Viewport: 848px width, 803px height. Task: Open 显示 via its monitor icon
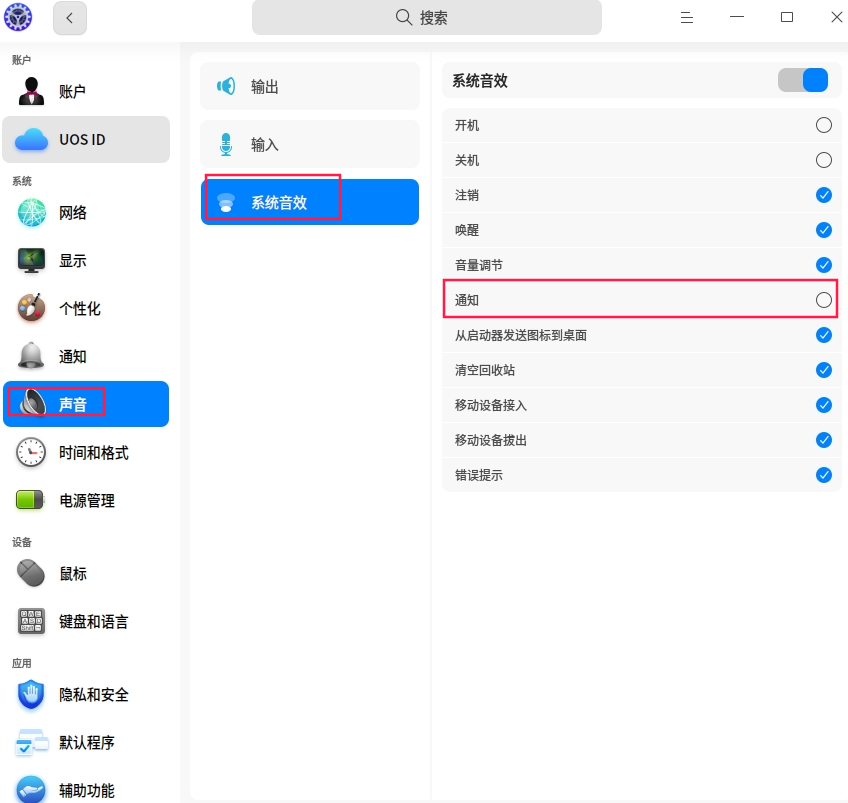click(x=31, y=261)
